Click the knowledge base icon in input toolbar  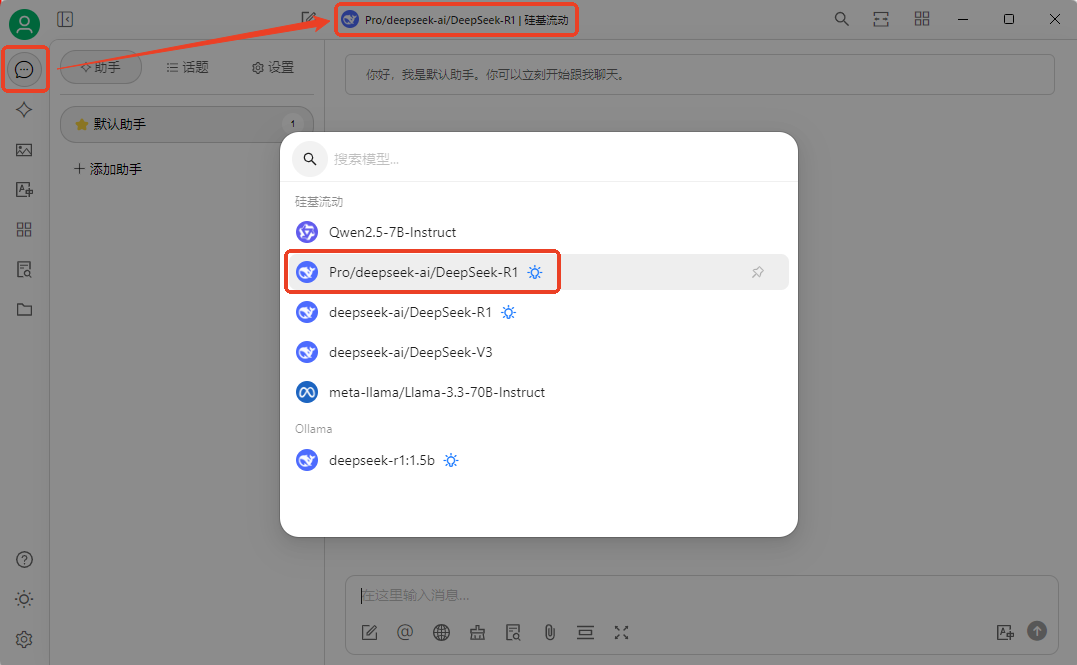pyautogui.click(x=513, y=633)
